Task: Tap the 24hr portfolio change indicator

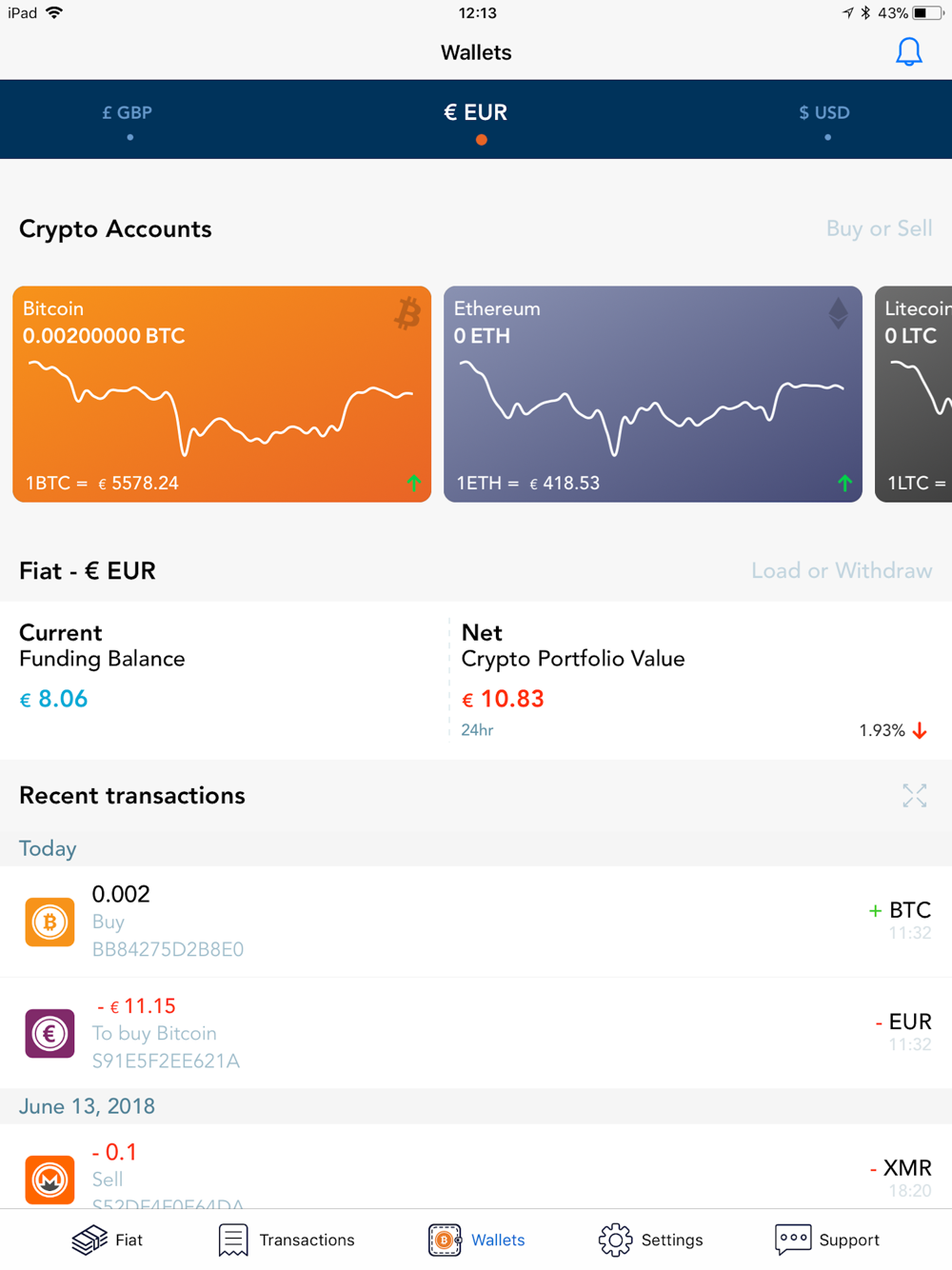Action: (x=892, y=730)
